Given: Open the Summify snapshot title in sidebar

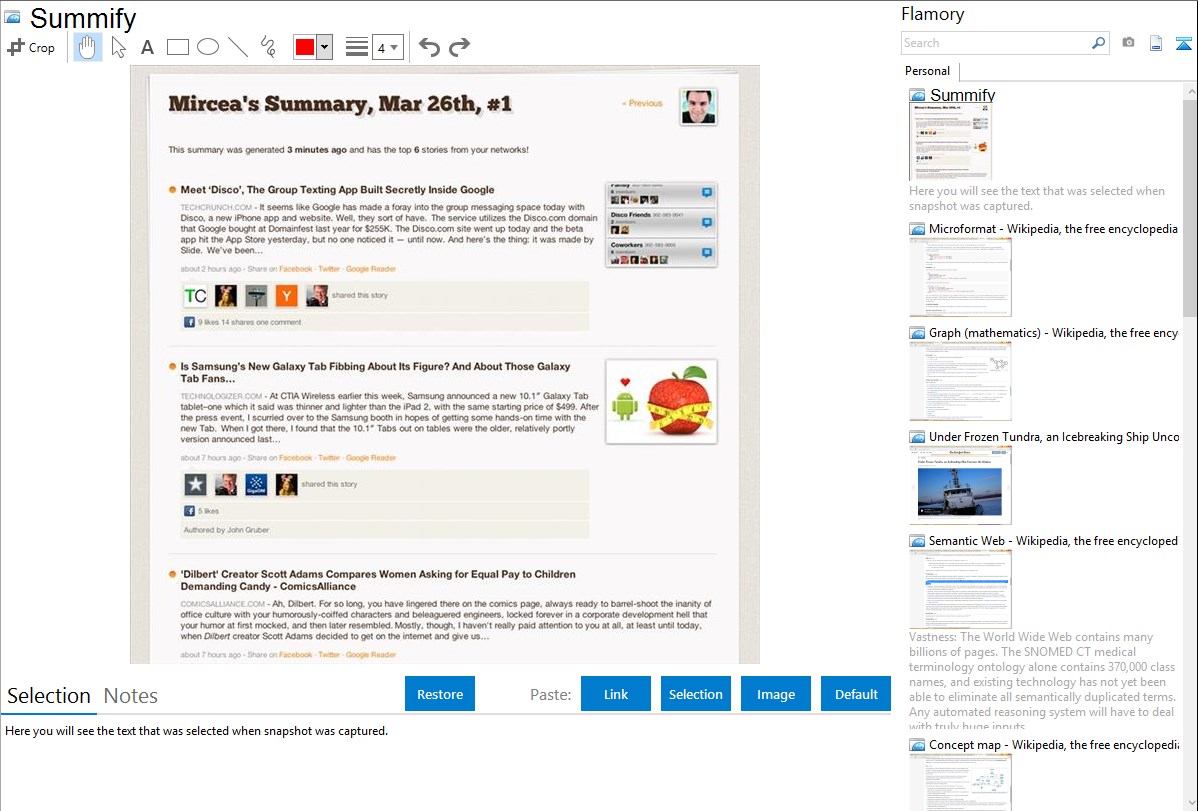Looking at the screenshot, I should coord(963,95).
